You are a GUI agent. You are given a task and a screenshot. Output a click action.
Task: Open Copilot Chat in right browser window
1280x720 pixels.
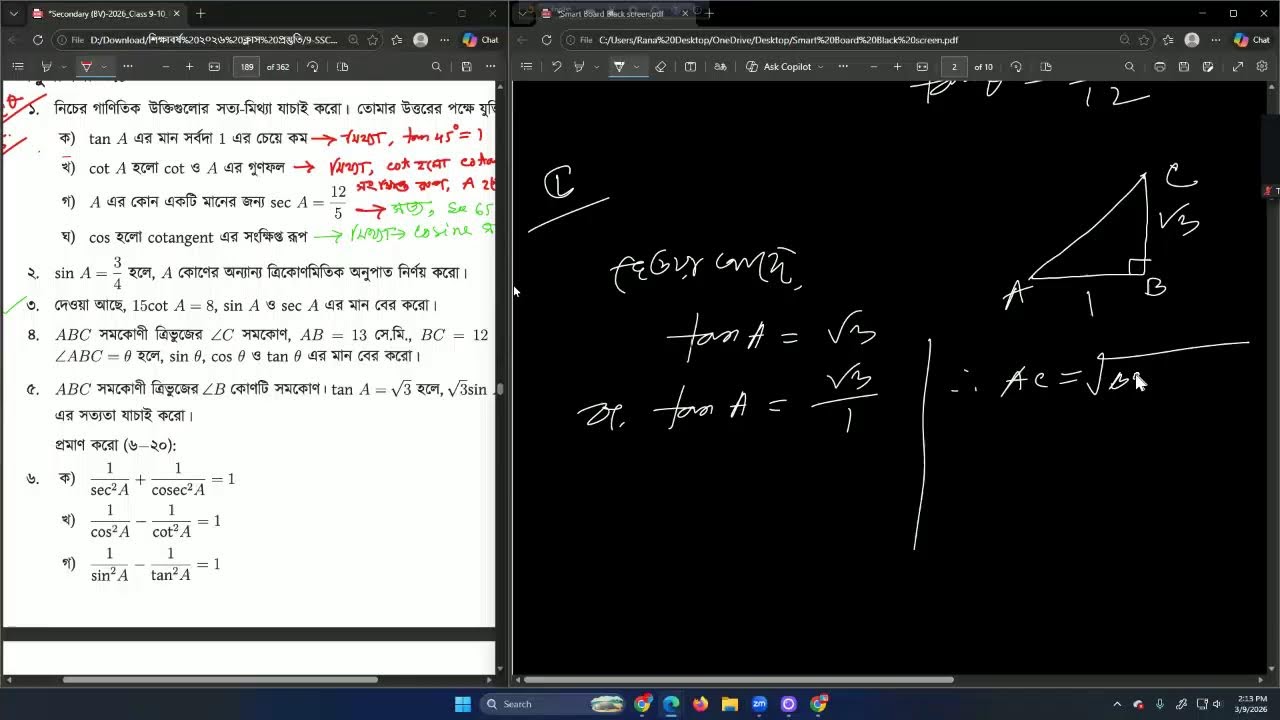1250,40
